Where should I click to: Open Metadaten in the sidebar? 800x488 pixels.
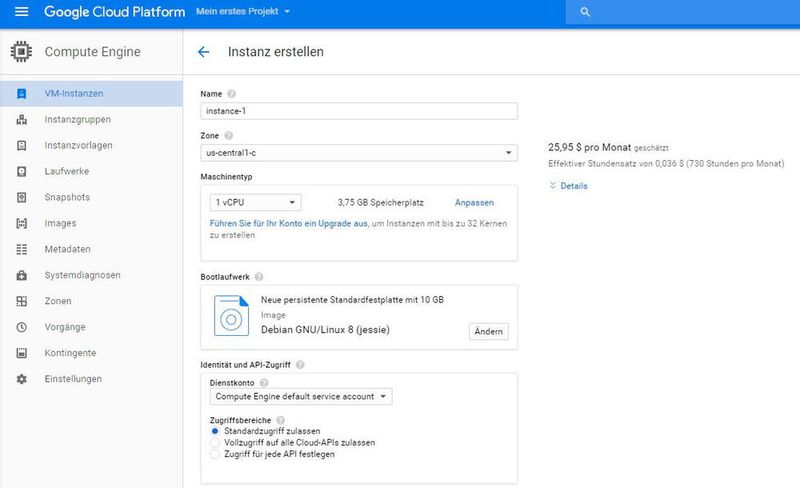91,249
